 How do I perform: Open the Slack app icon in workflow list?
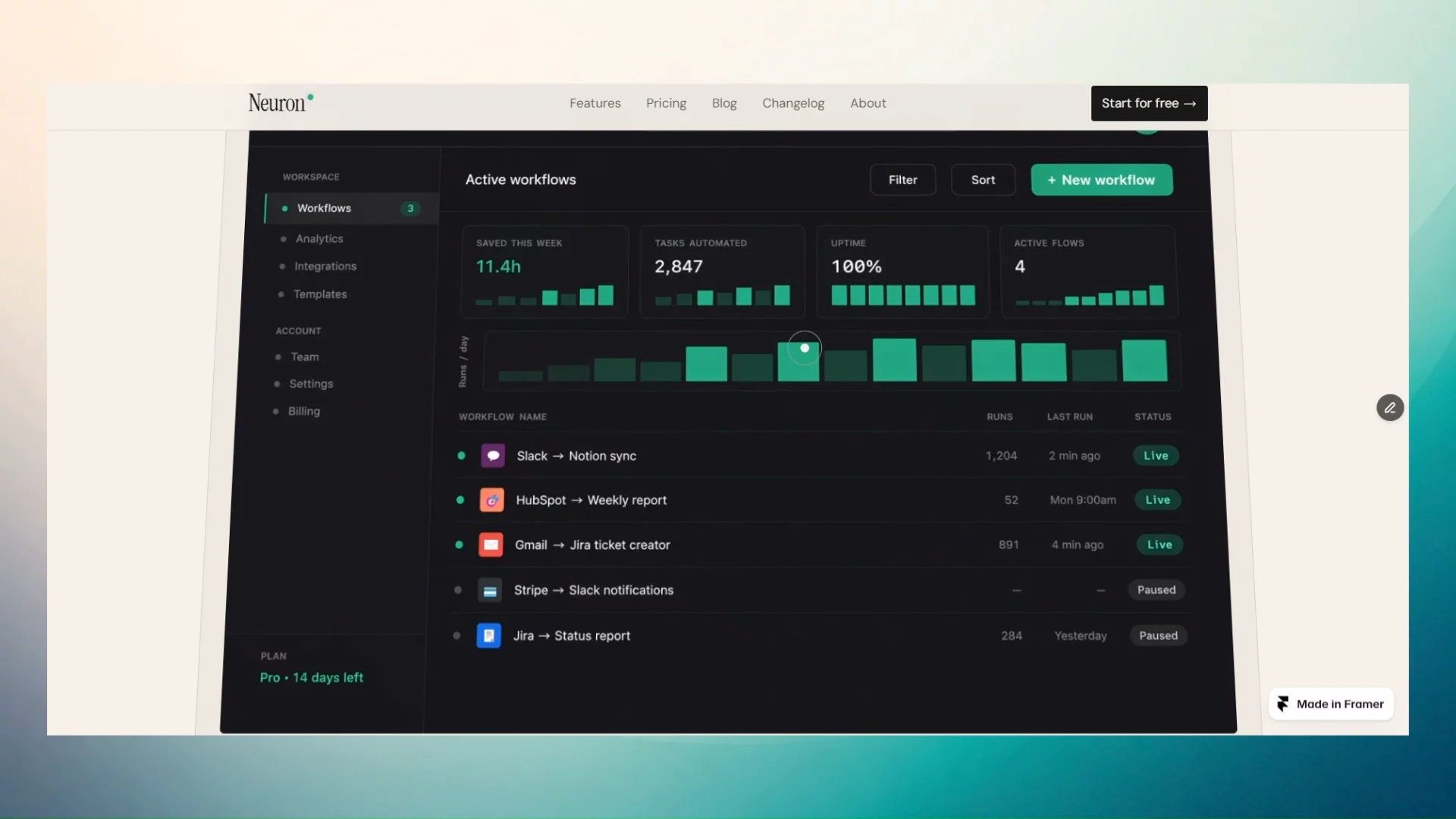pyautogui.click(x=493, y=456)
